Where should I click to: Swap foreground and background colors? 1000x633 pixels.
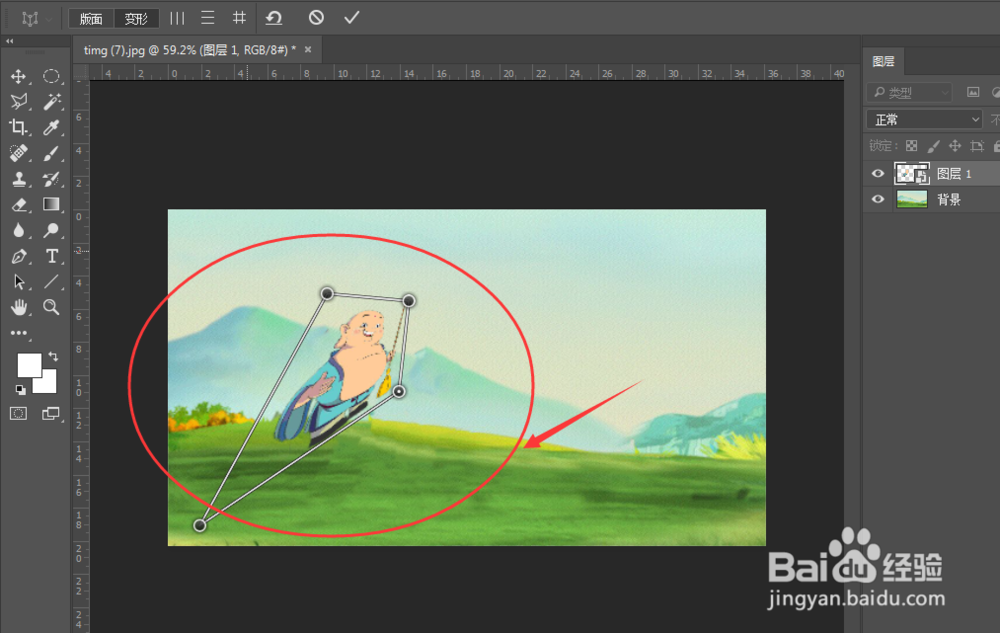coord(53,356)
